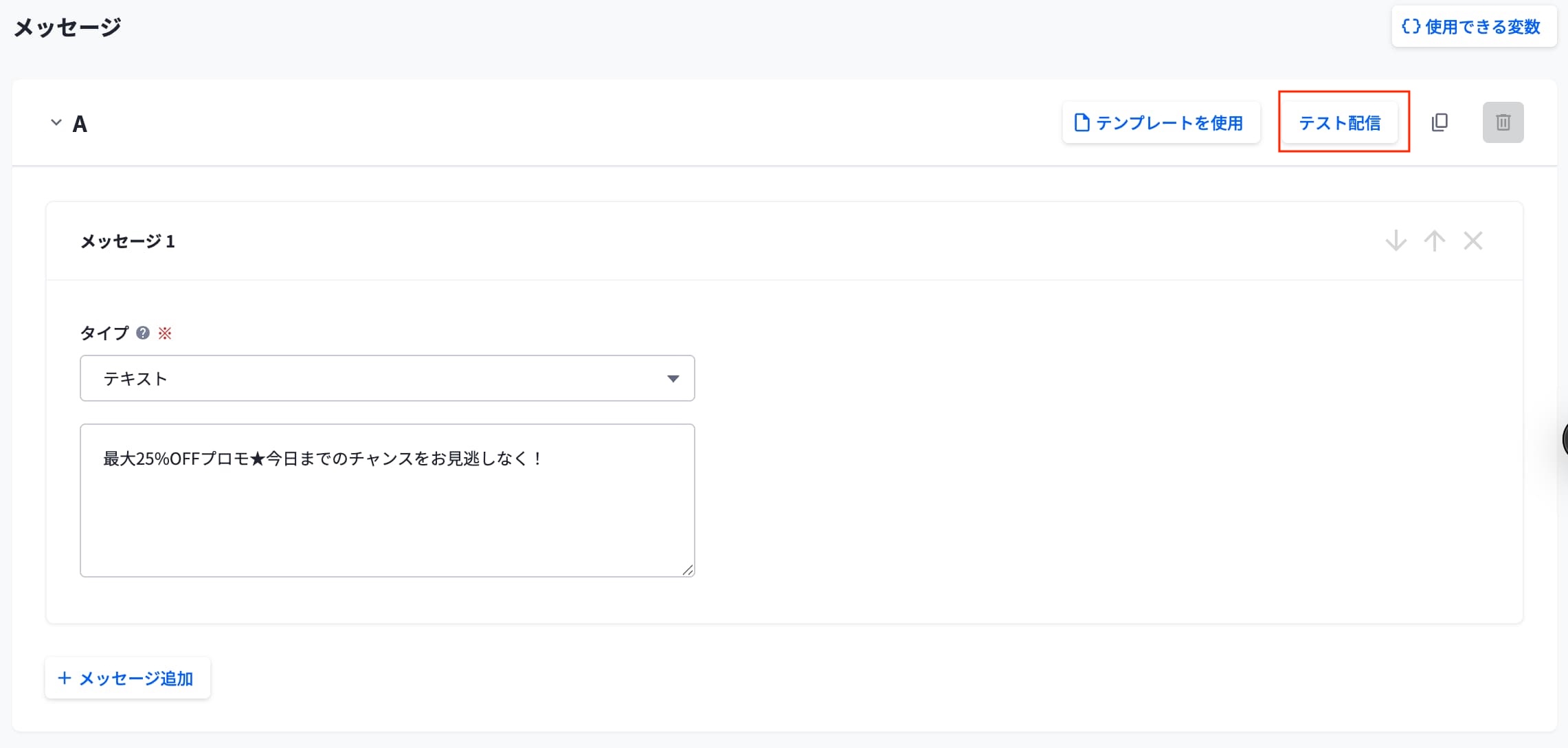Collapse variant A with the chevron
Image resolution: width=1568 pixels, height=748 pixels.
(x=56, y=122)
